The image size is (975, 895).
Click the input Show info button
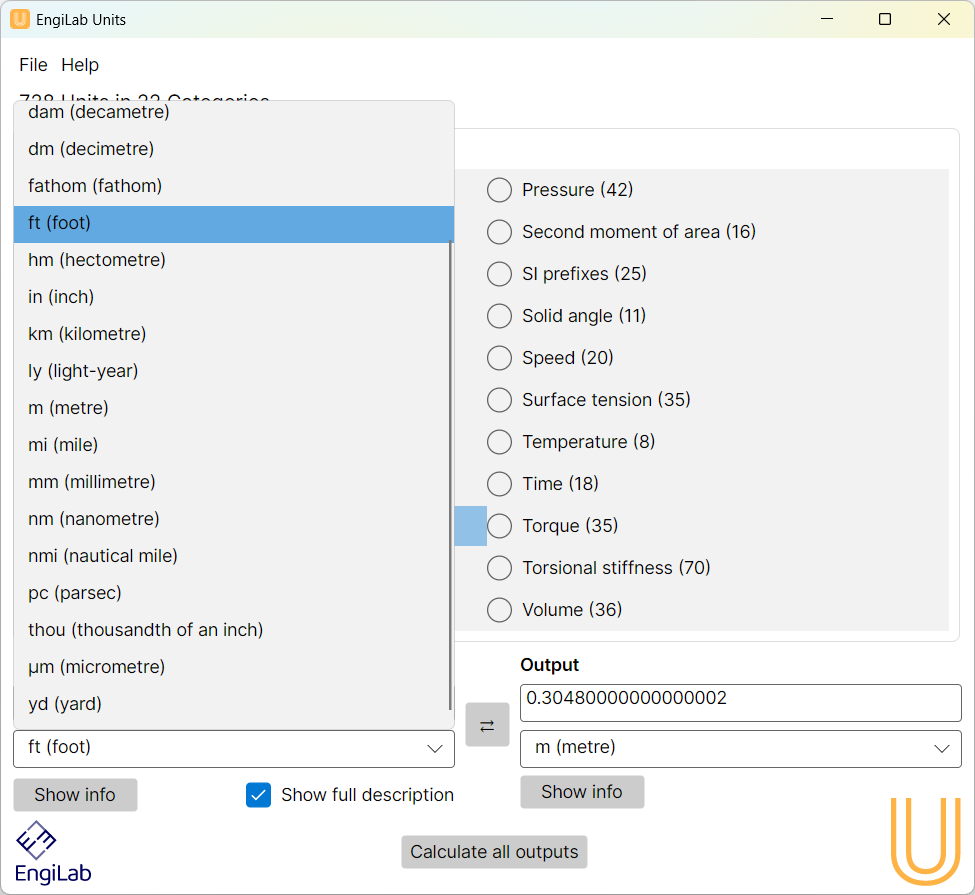pyautogui.click(x=75, y=795)
